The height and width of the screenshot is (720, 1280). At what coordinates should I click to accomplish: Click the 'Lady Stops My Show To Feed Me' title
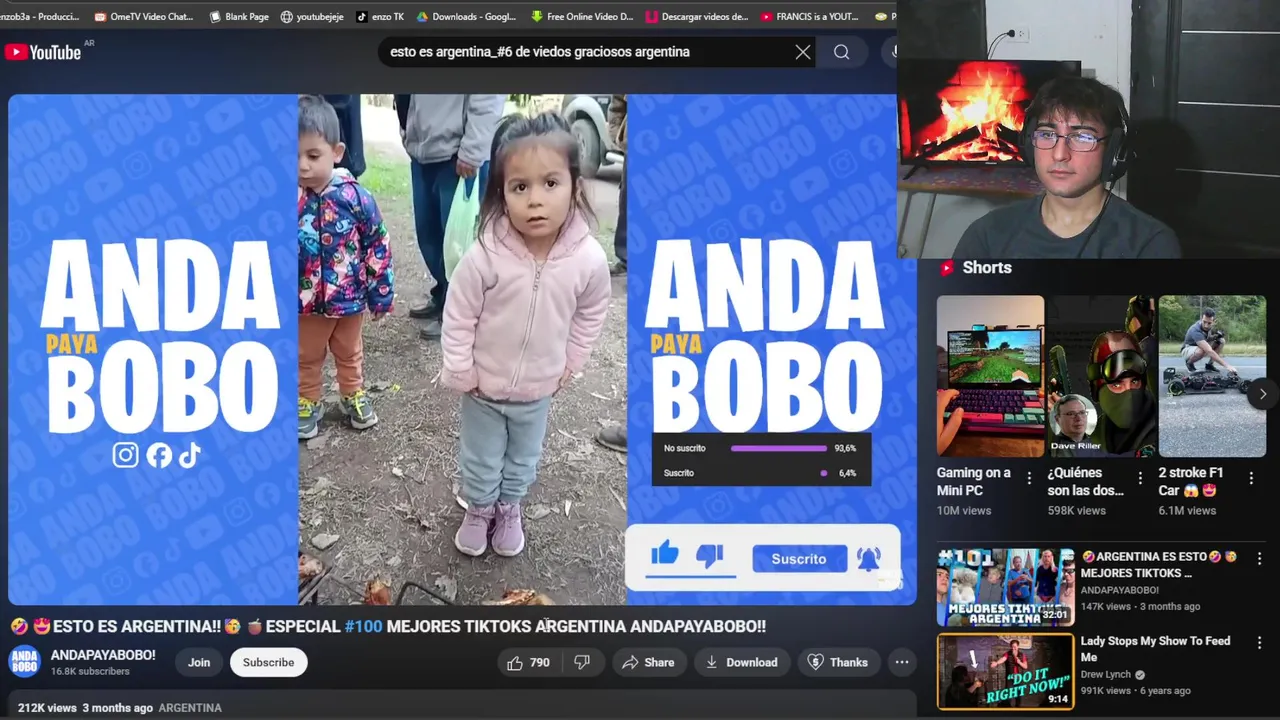point(1155,649)
